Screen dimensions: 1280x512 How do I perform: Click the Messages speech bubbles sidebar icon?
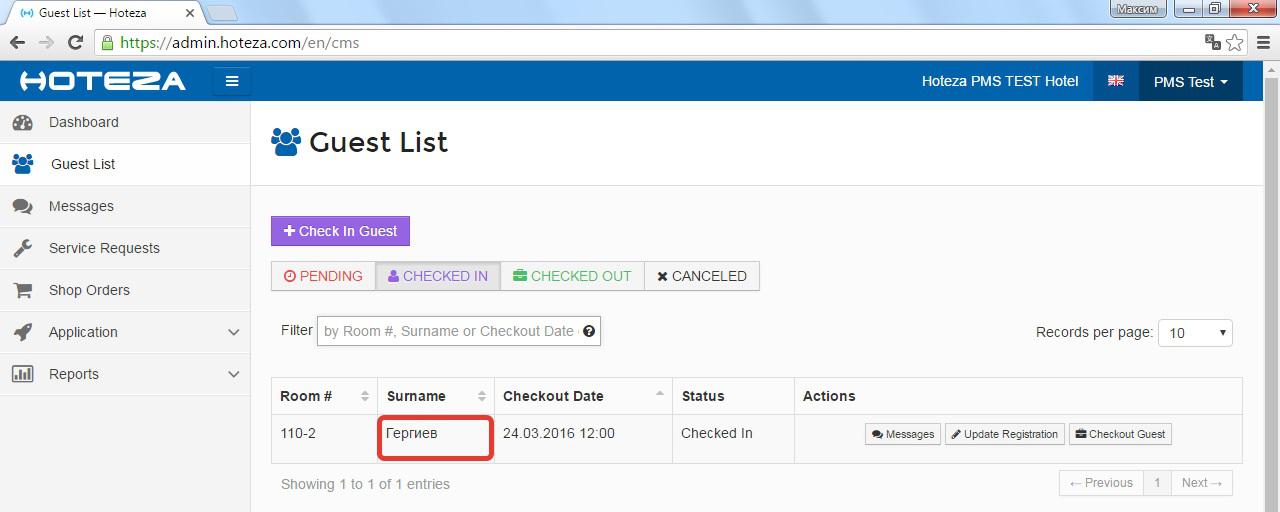point(22,206)
